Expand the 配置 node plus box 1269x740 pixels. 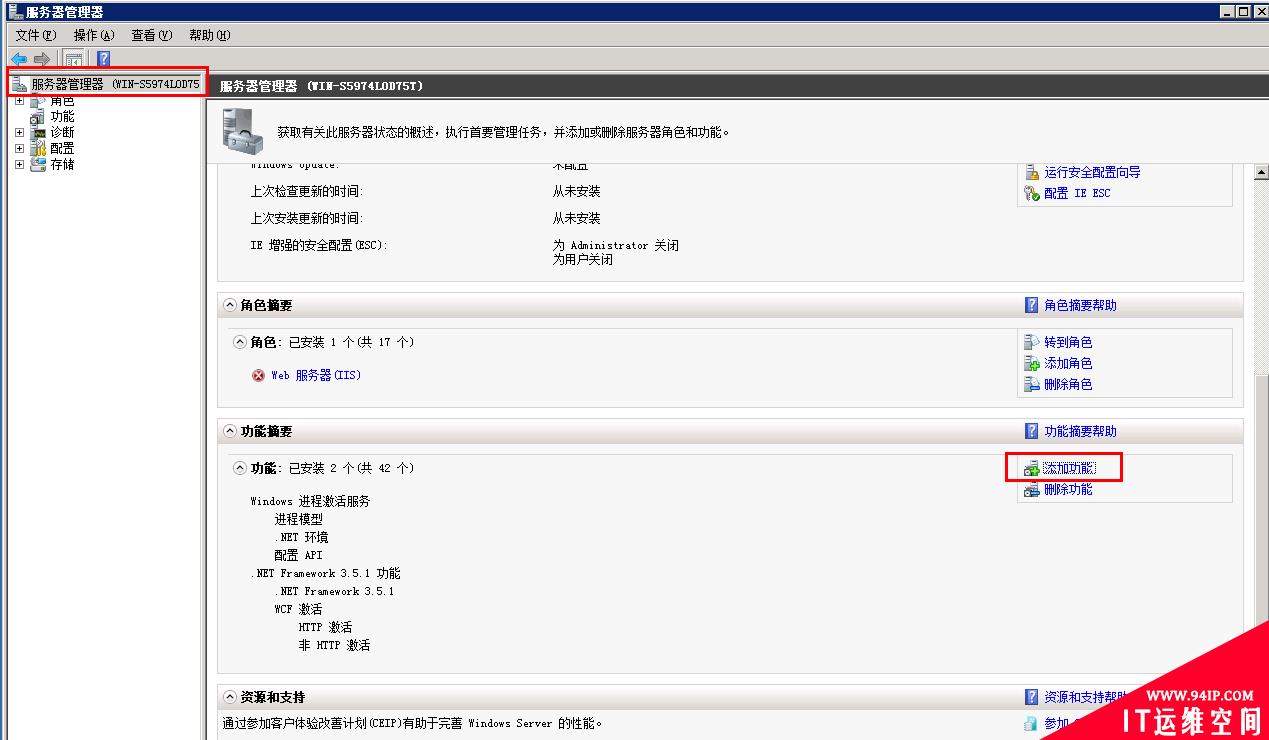coord(19,148)
